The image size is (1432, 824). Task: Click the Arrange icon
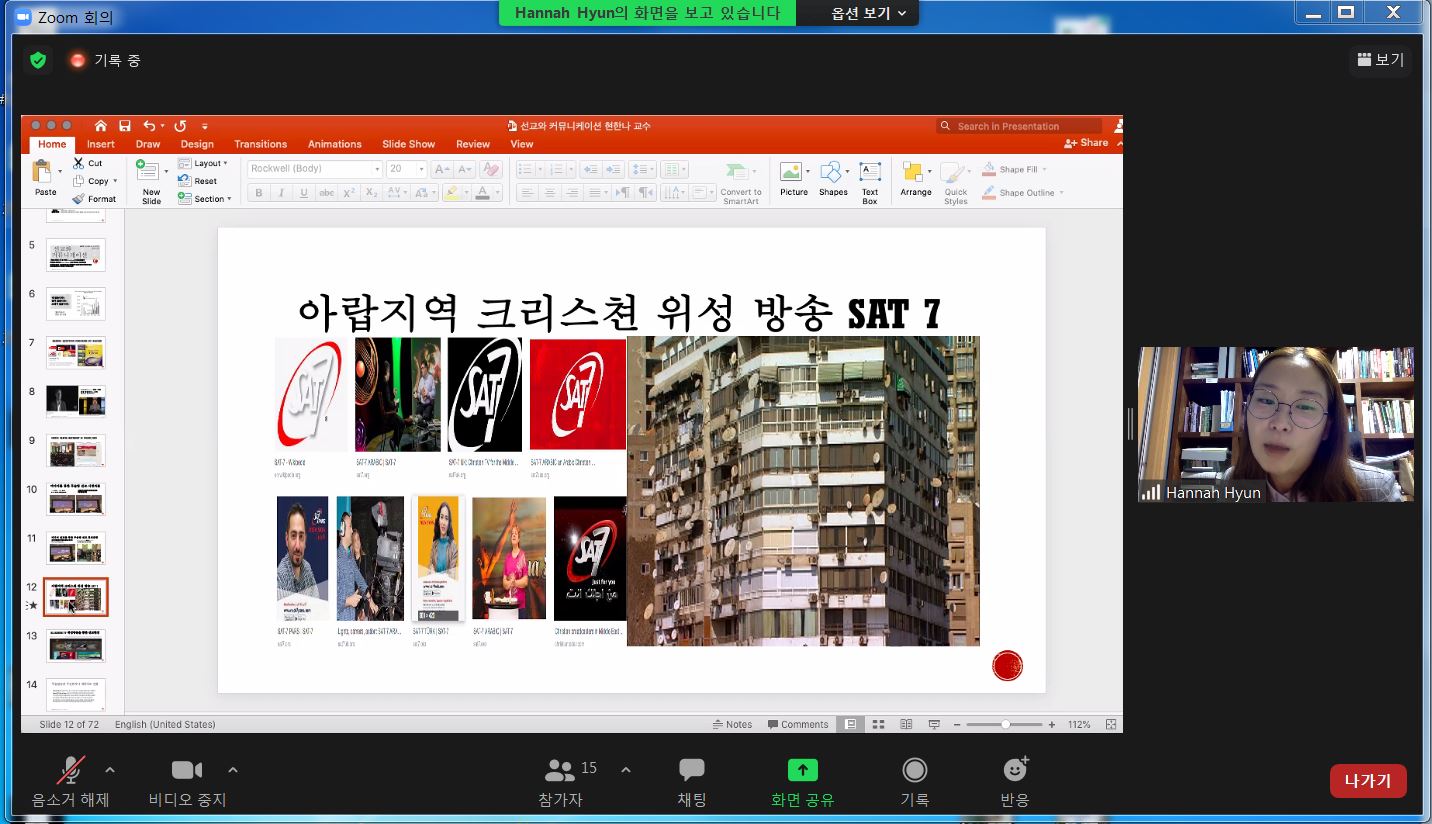[912, 172]
